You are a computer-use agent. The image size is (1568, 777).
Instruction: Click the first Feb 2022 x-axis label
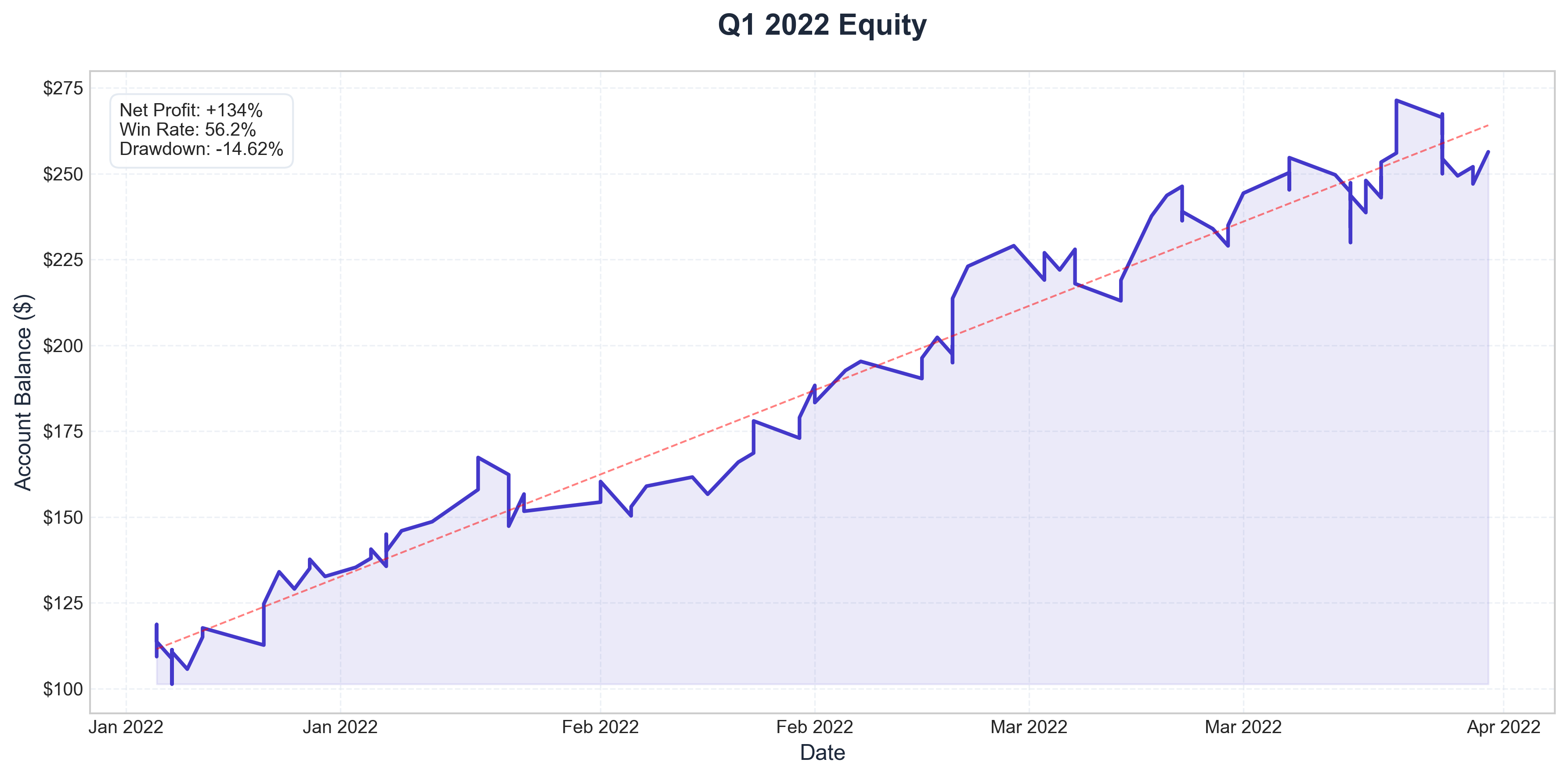[600, 727]
